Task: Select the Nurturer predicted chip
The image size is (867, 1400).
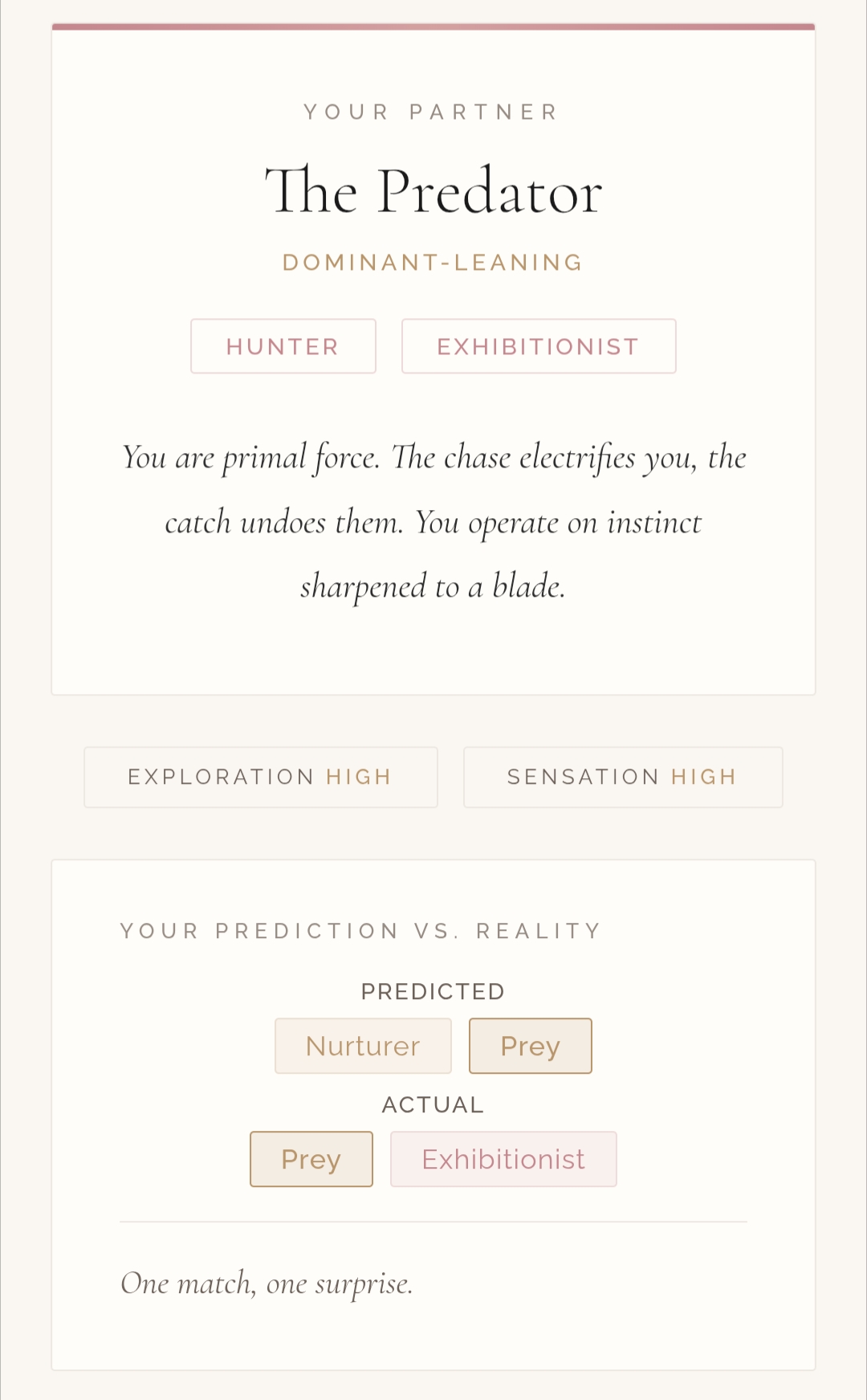Action: 363,1046
